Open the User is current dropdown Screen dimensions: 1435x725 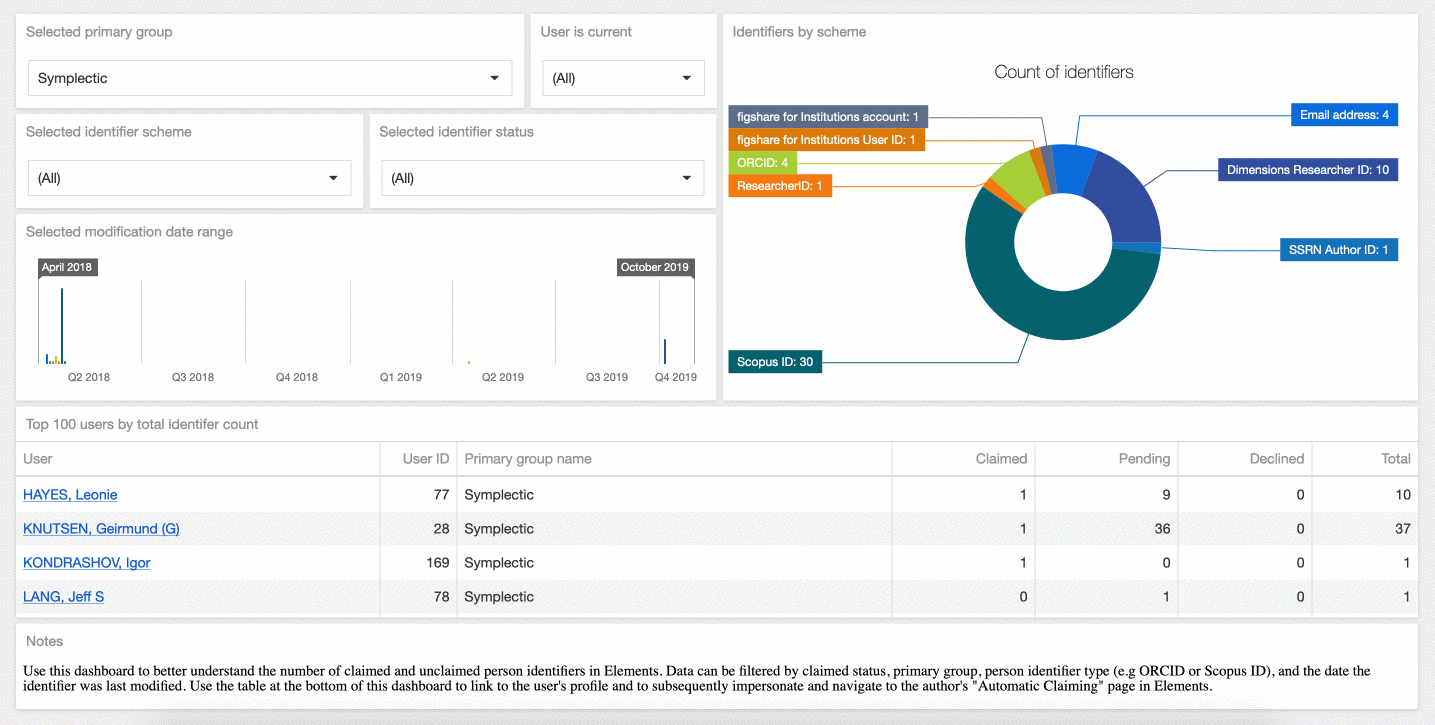[624, 78]
